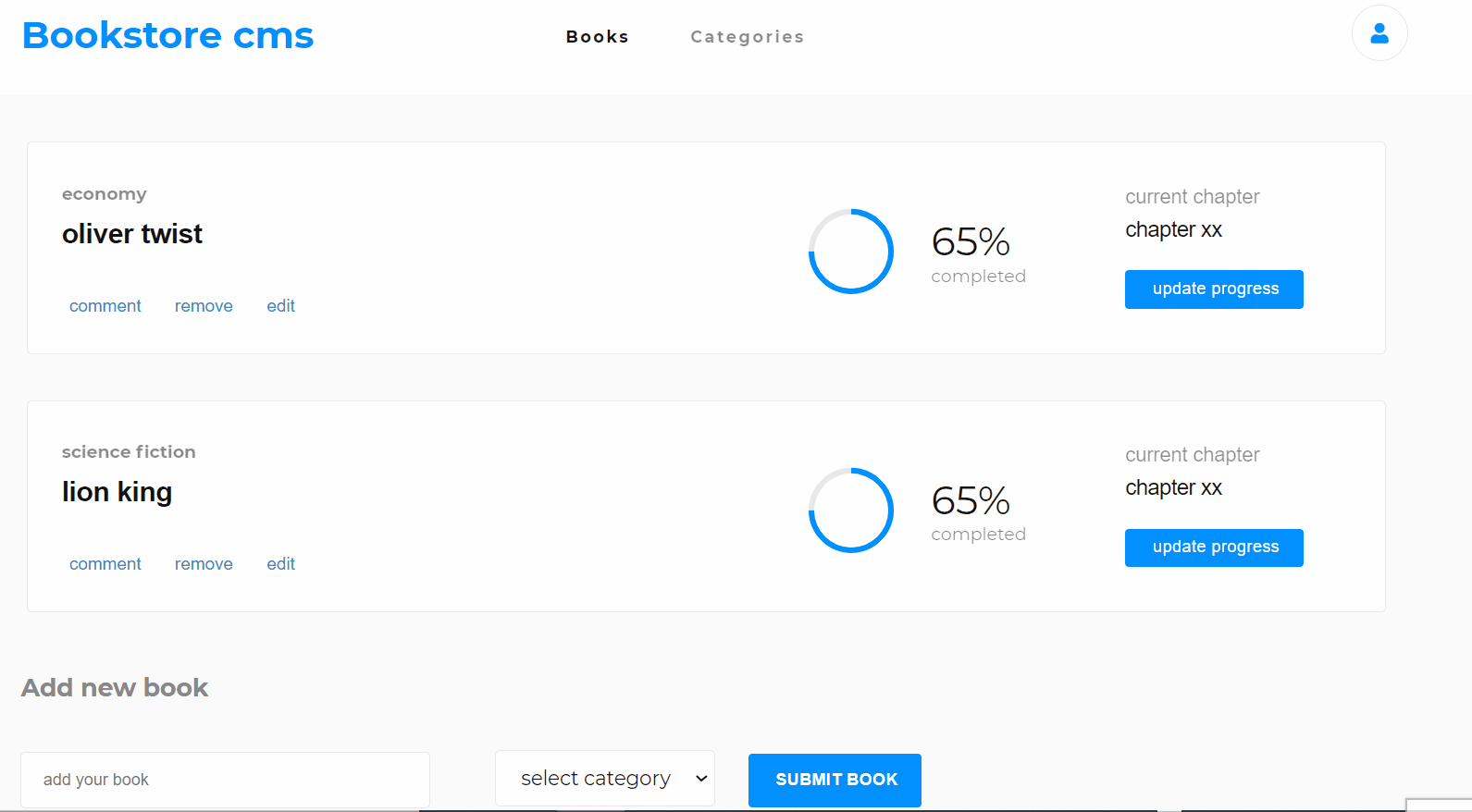Remove the lion king book
1472x812 pixels.
point(204,564)
